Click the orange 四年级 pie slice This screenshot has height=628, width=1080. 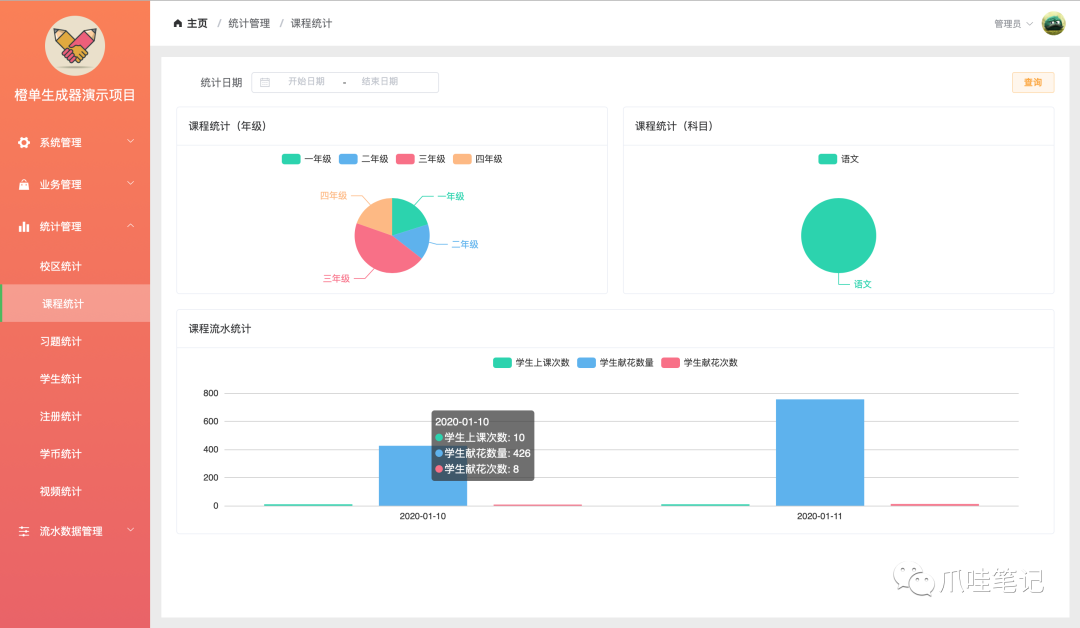377,218
